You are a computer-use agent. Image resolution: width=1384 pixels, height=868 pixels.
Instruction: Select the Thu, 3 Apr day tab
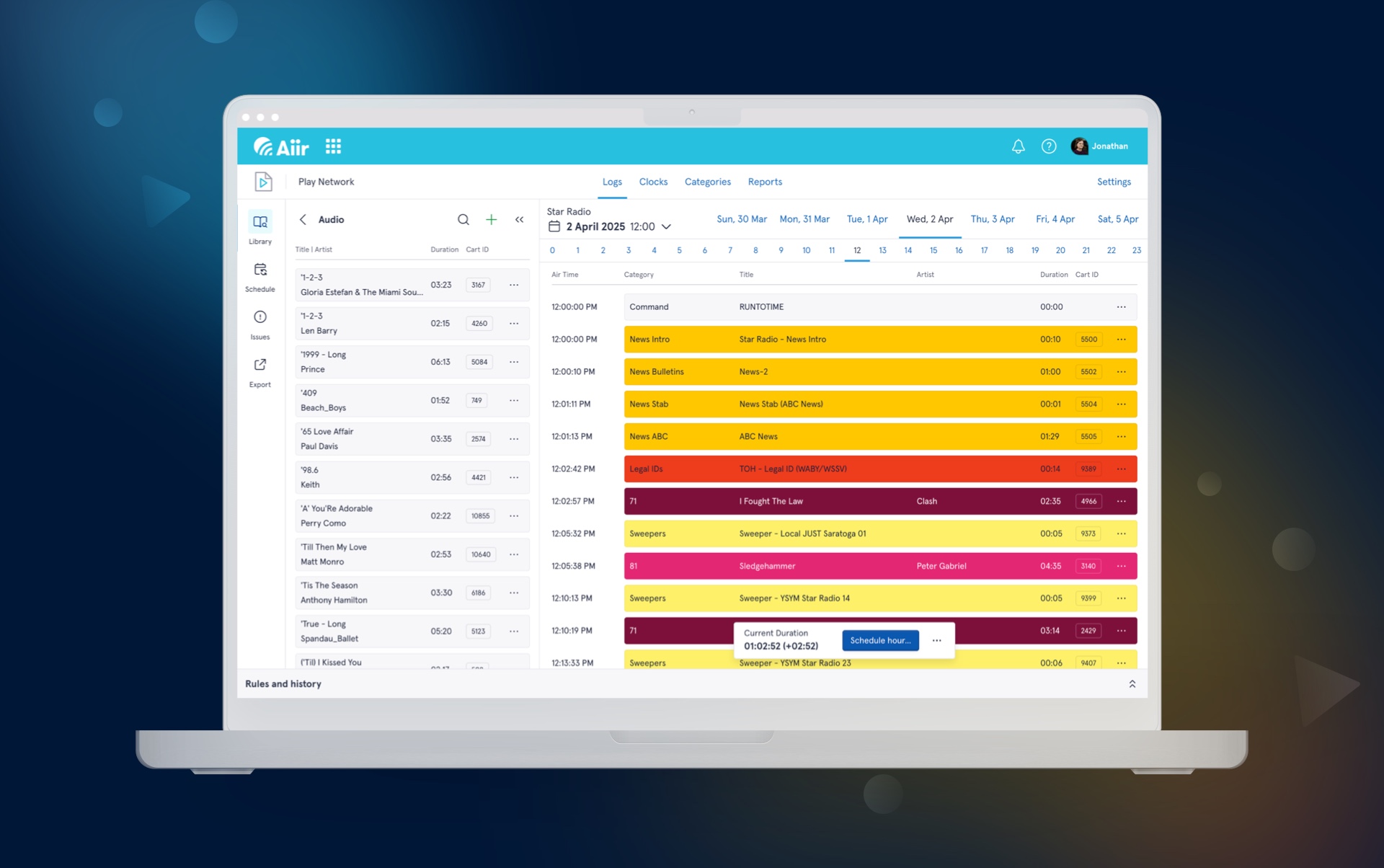click(993, 219)
